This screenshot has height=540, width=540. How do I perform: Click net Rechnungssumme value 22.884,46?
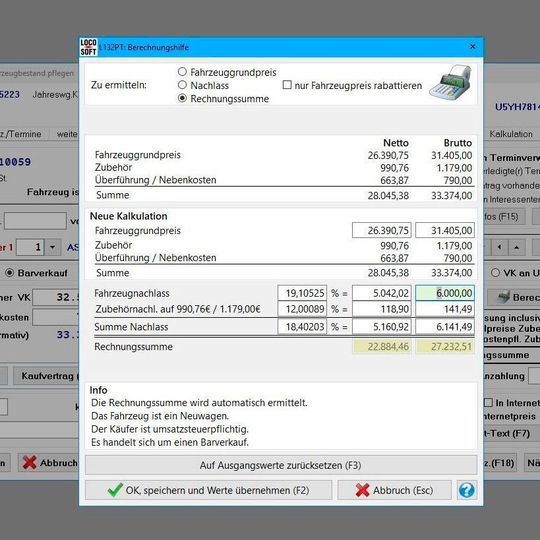[x=382, y=346]
